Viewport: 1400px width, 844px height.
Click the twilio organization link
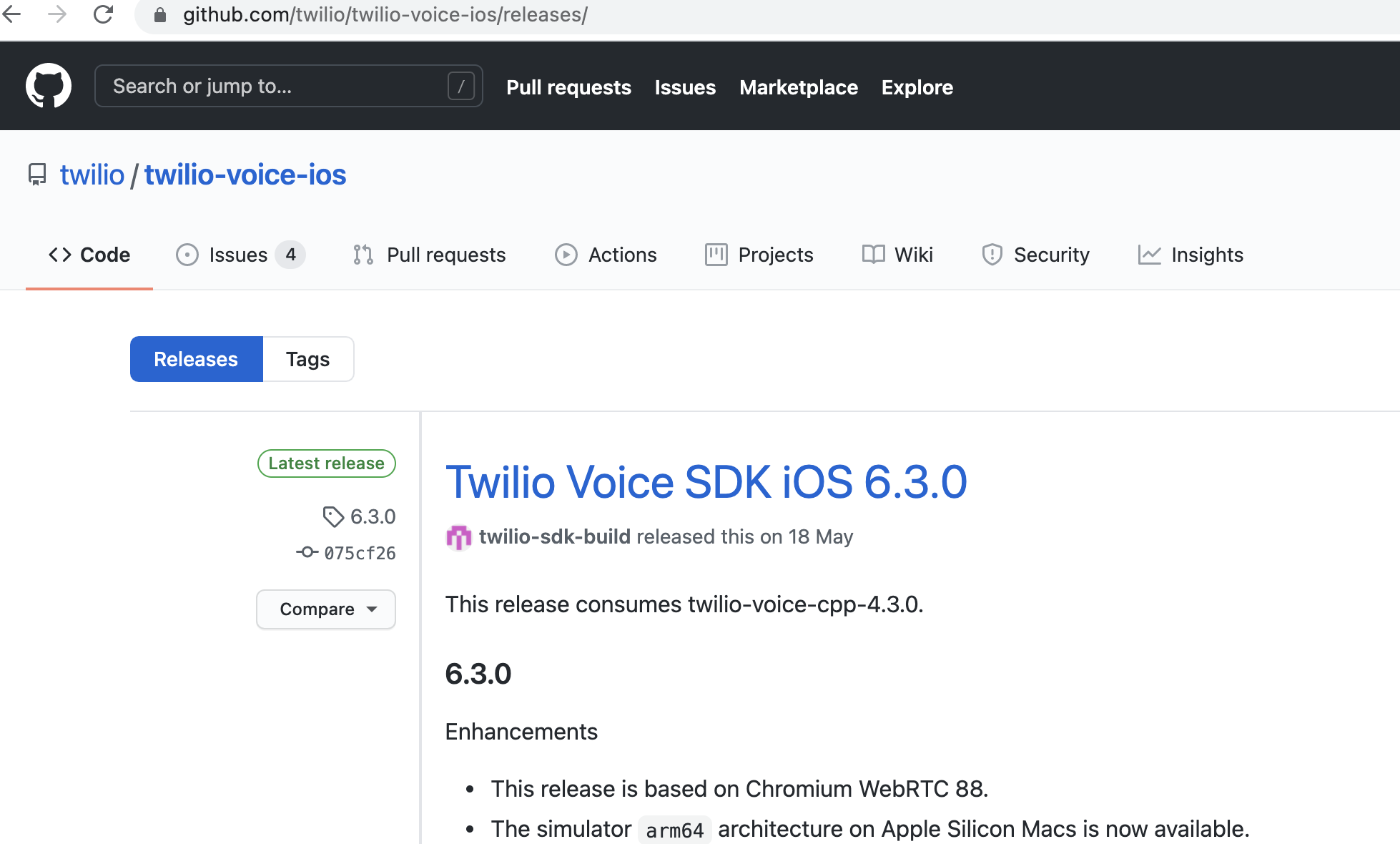click(92, 177)
